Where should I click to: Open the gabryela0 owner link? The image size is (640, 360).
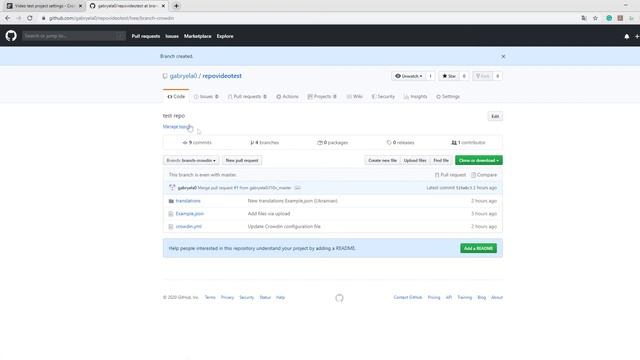point(183,76)
